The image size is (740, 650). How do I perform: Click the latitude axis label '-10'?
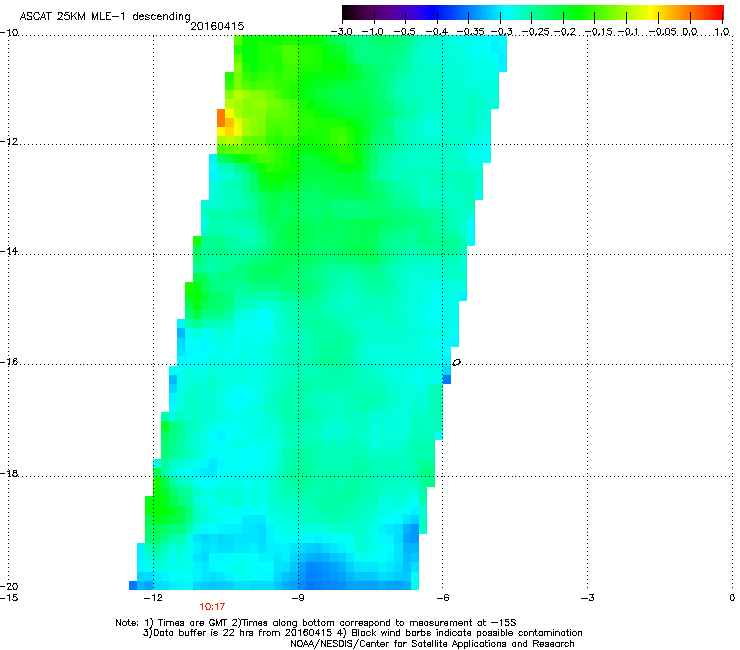[x=9, y=32]
